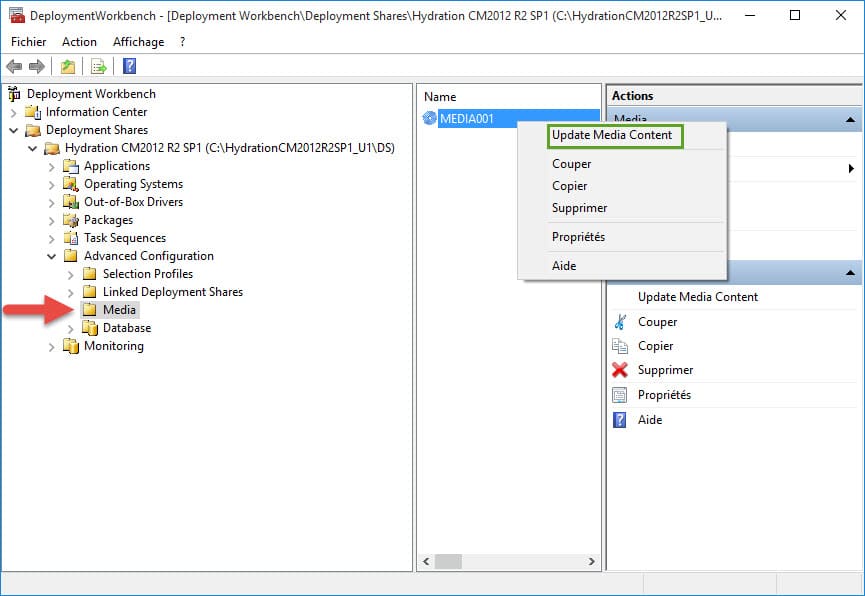Expand the Information Center node
Image resolution: width=865 pixels, height=596 pixels.
pyautogui.click(x=14, y=113)
